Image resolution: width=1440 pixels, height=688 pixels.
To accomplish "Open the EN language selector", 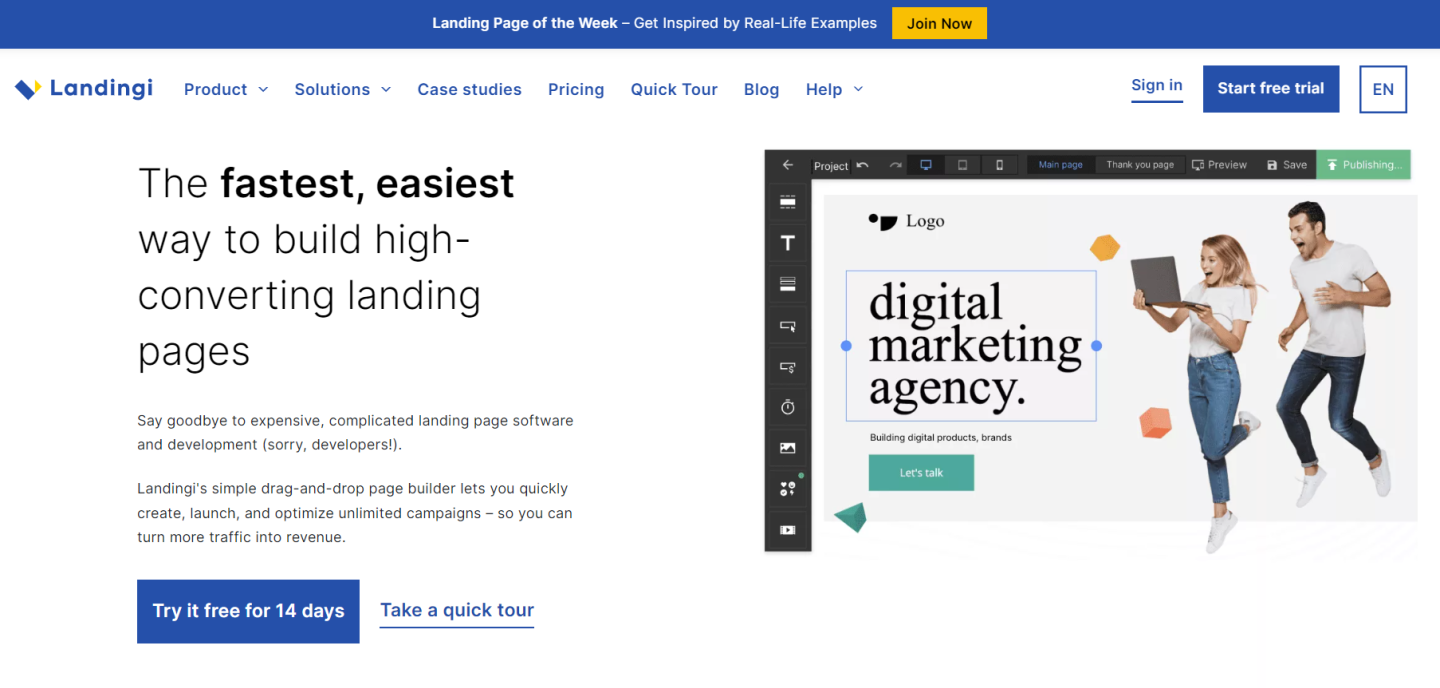I will coord(1383,89).
